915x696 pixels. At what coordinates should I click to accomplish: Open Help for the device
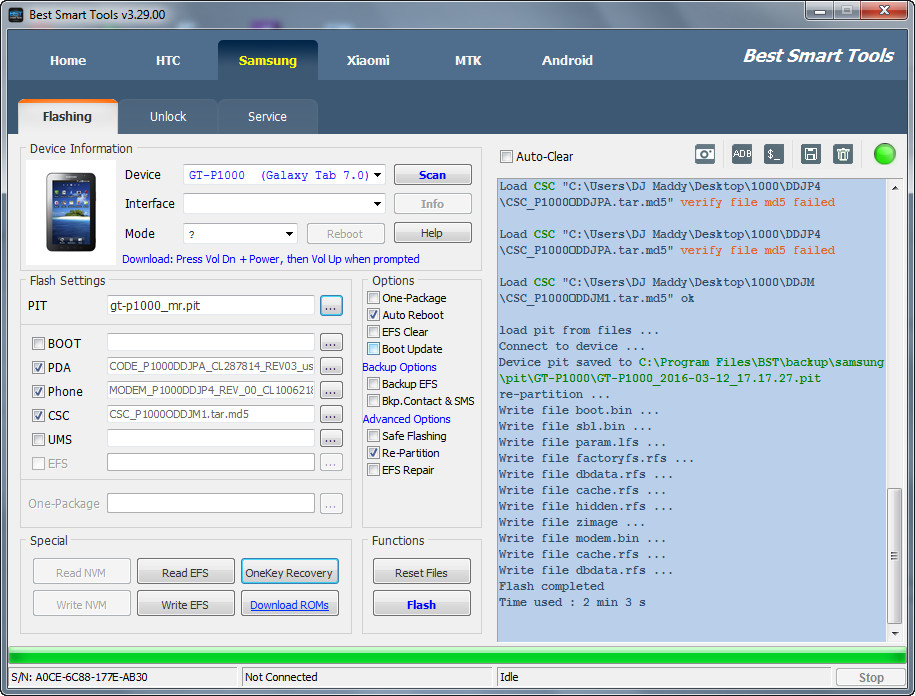coord(432,233)
